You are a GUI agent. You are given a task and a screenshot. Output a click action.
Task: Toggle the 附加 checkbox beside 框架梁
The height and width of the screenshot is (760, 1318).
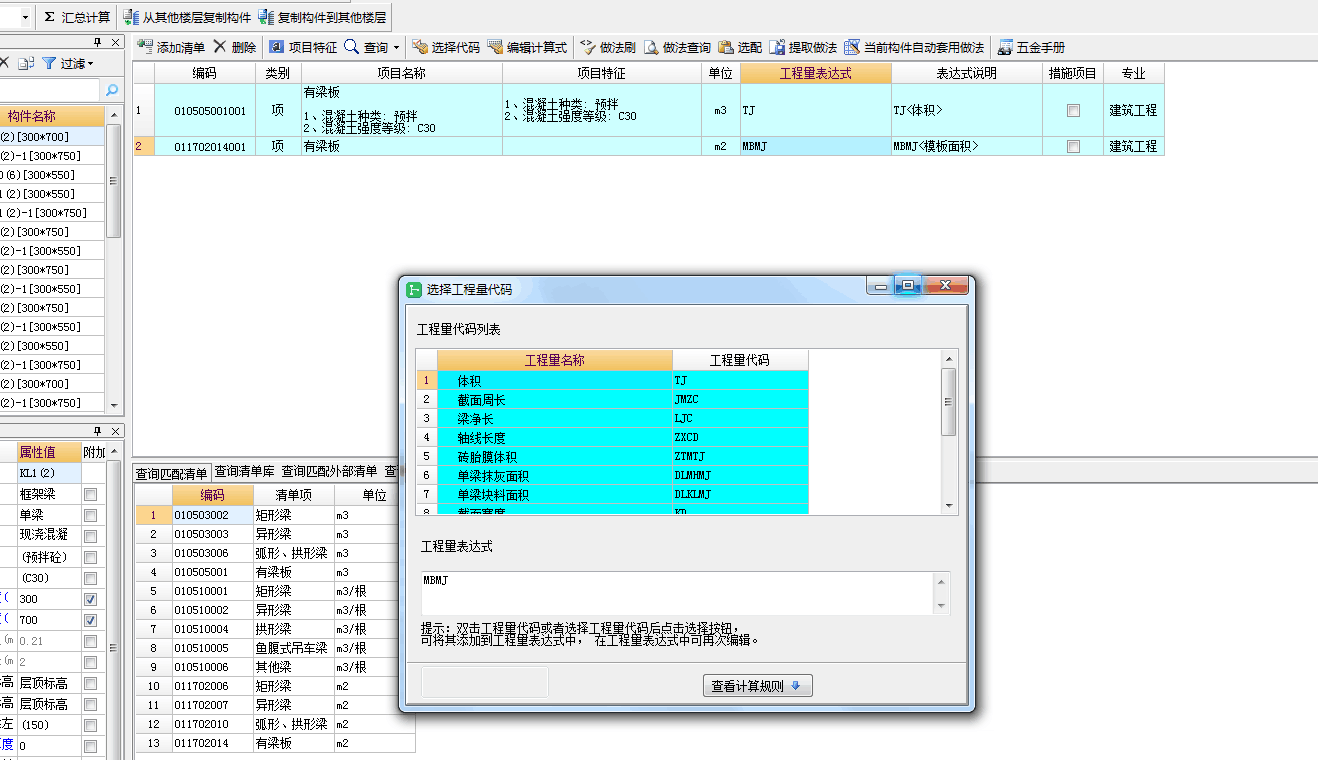tap(91, 494)
